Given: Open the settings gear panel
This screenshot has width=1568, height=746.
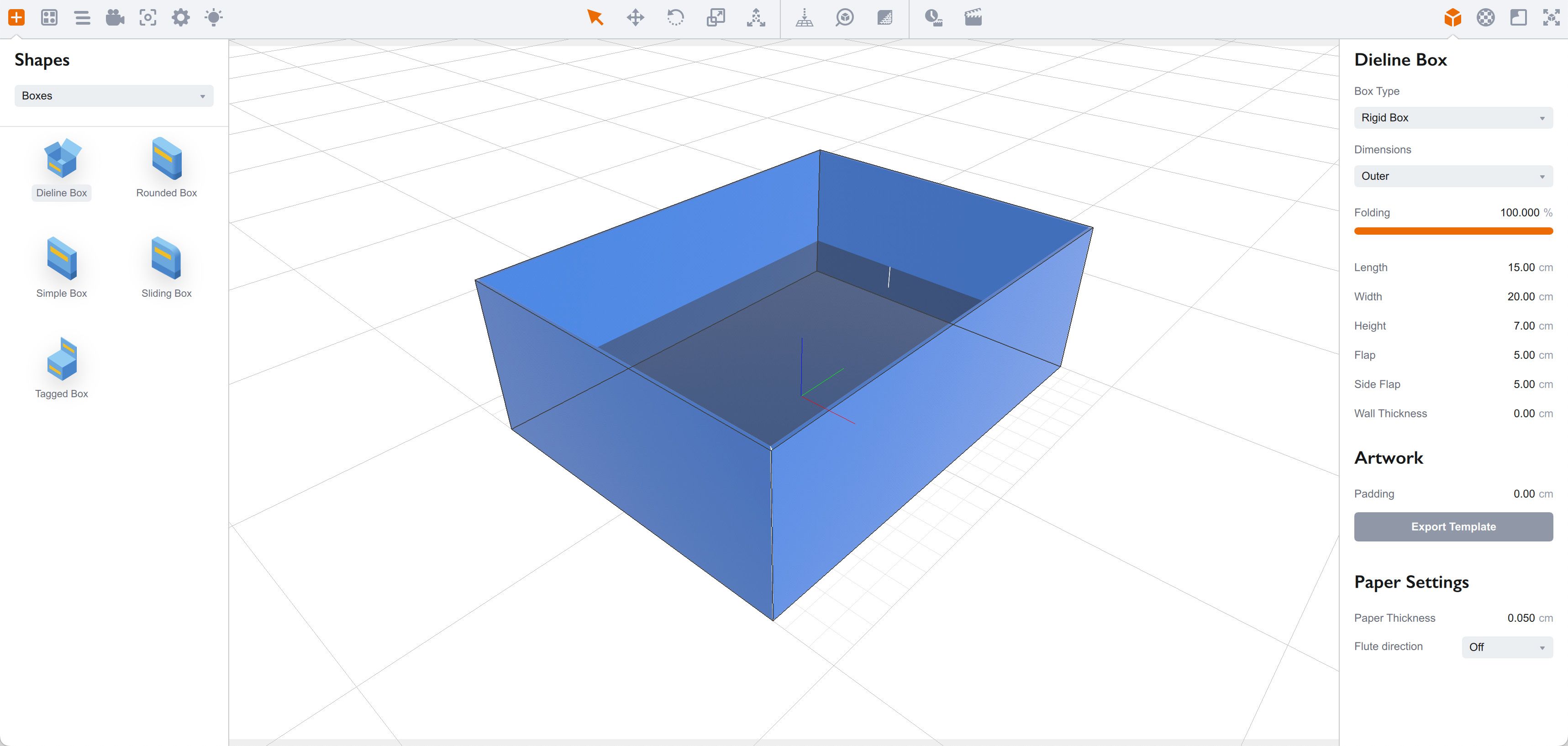Looking at the screenshot, I should 180,17.
